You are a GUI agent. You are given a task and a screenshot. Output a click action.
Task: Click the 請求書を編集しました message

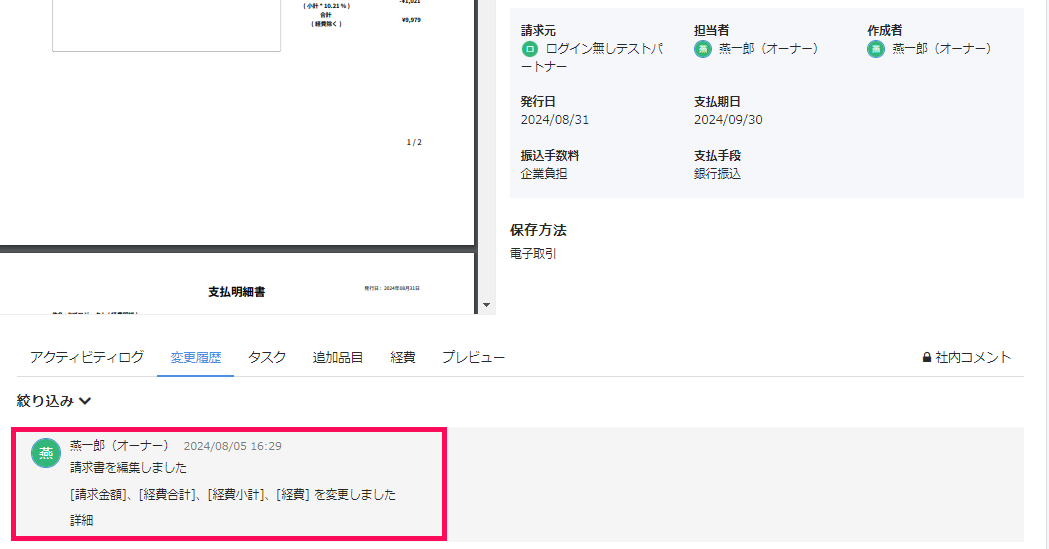[x=128, y=467]
